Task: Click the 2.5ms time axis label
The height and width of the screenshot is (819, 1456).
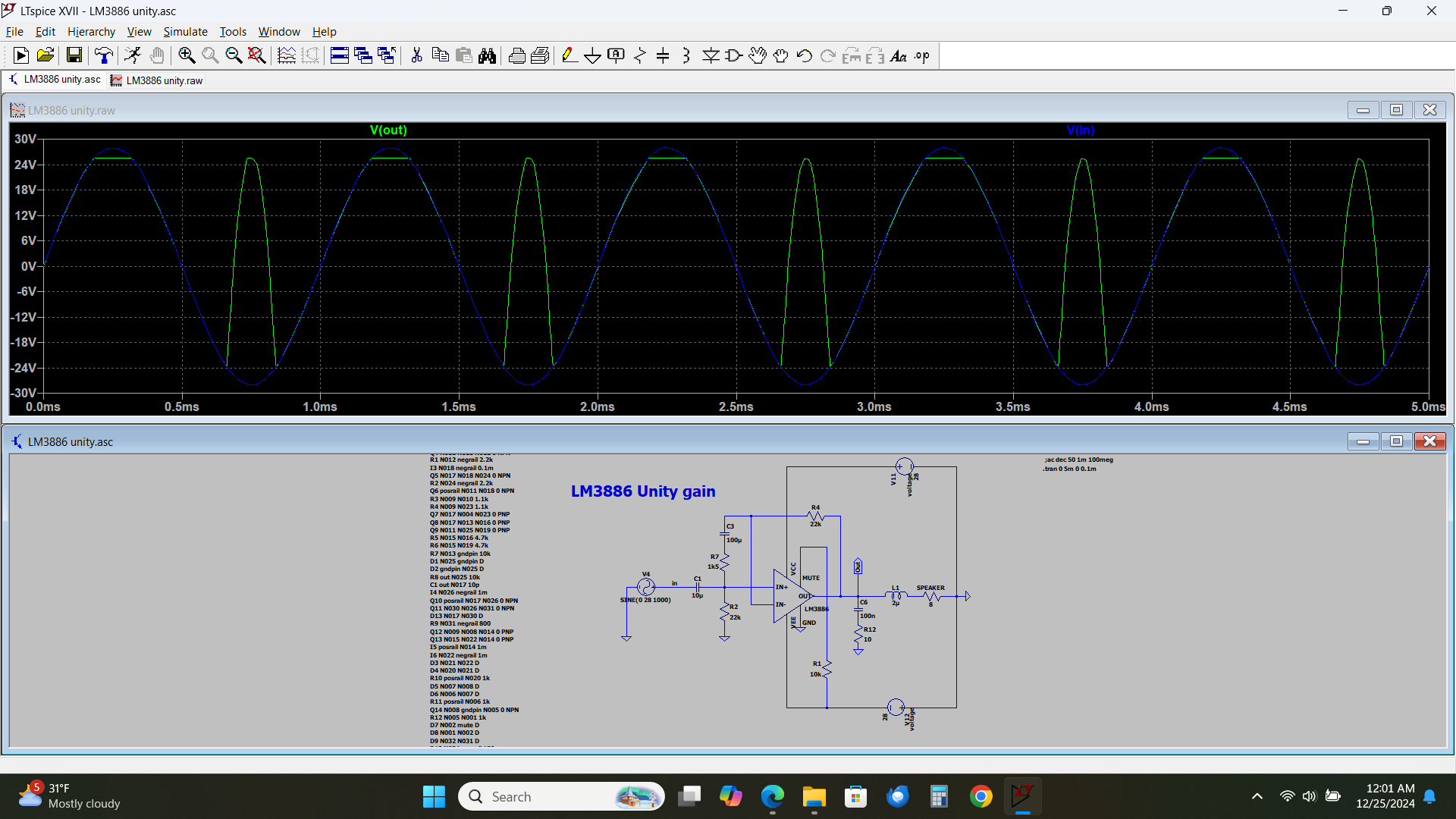Action: click(x=736, y=406)
